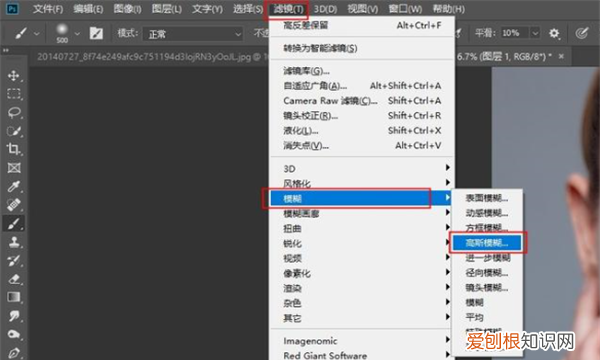
Task: Choose 高斯模糊... from blur submenu
Action: tap(487, 243)
